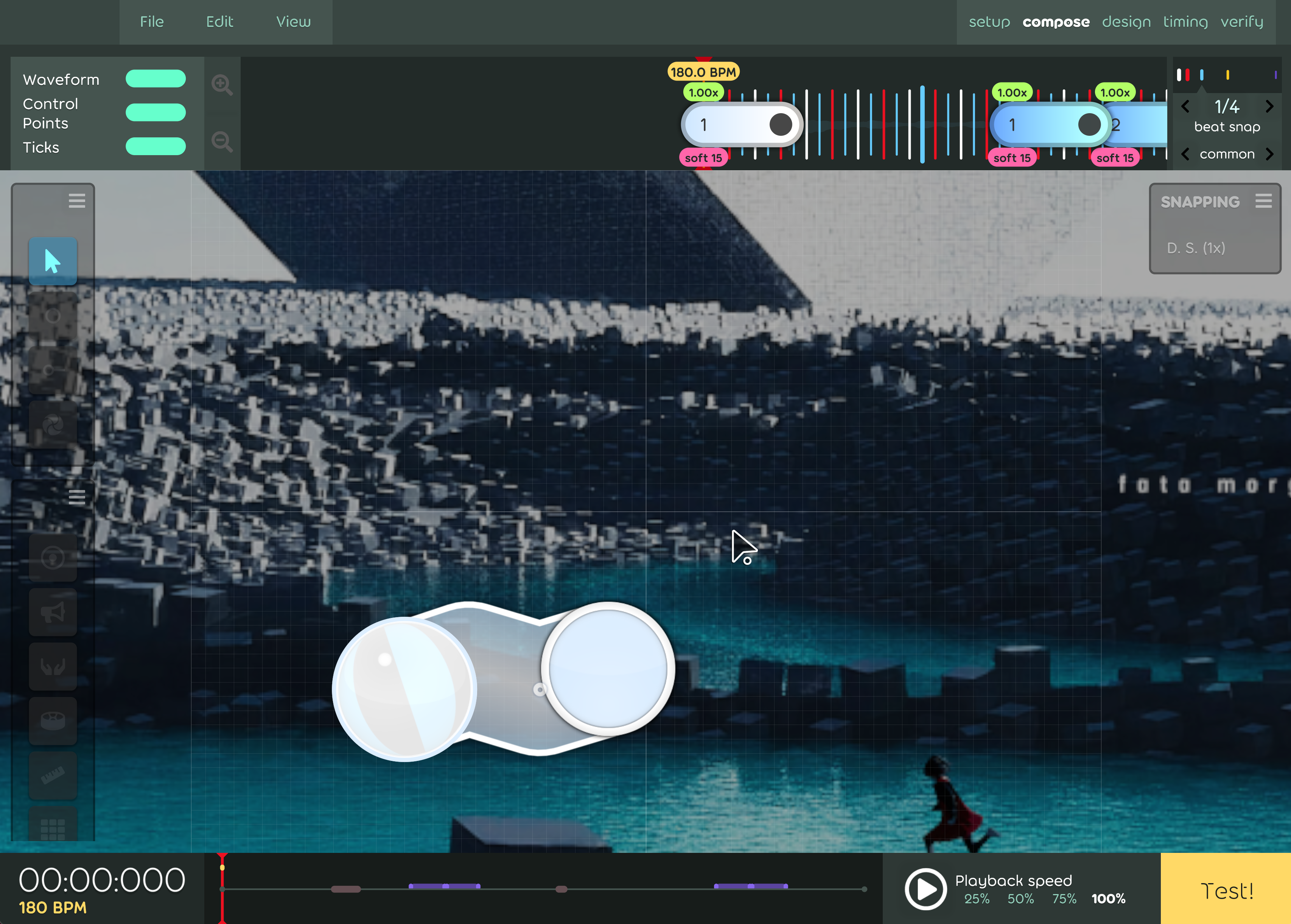Toggle the whistle megaphone hitsound
1291x924 pixels.
tap(53, 612)
